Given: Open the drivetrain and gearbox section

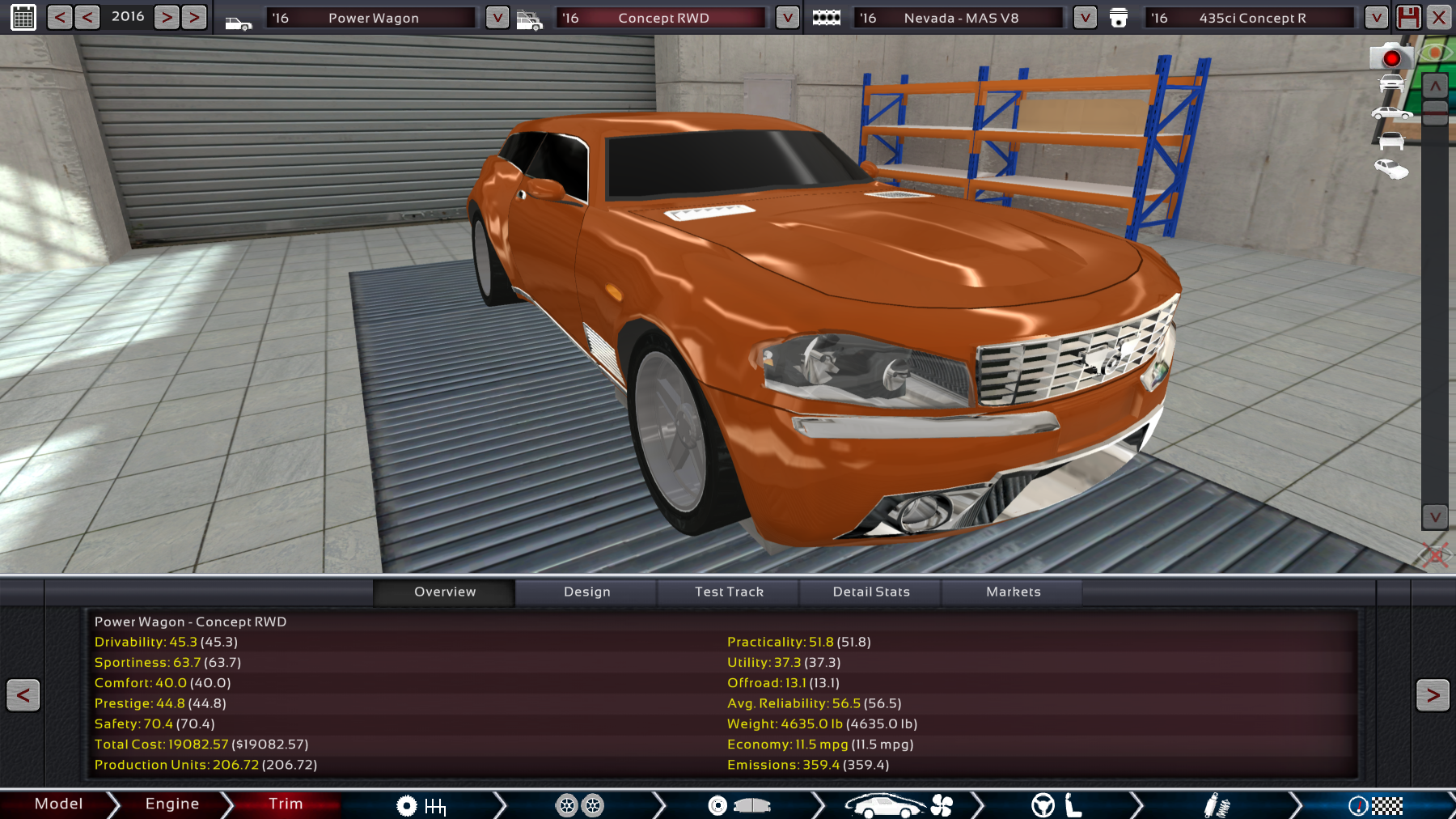Looking at the screenshot, I should [x=421, y=805].
